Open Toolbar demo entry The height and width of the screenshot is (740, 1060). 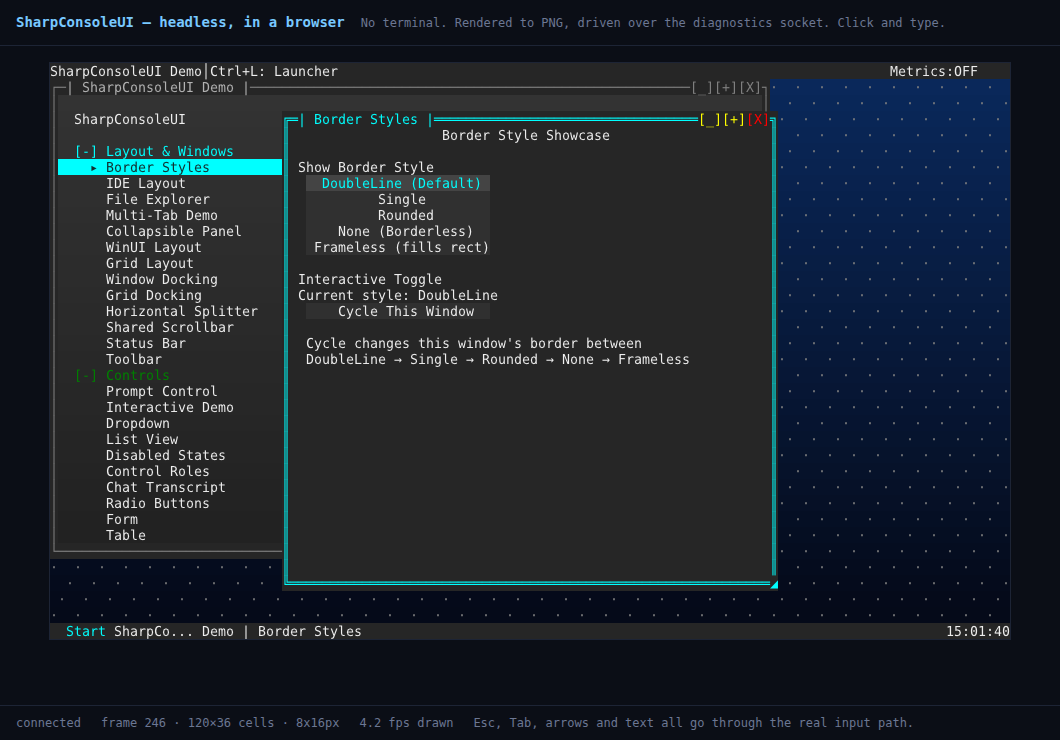pyautogui.click(x=134, y=360)
